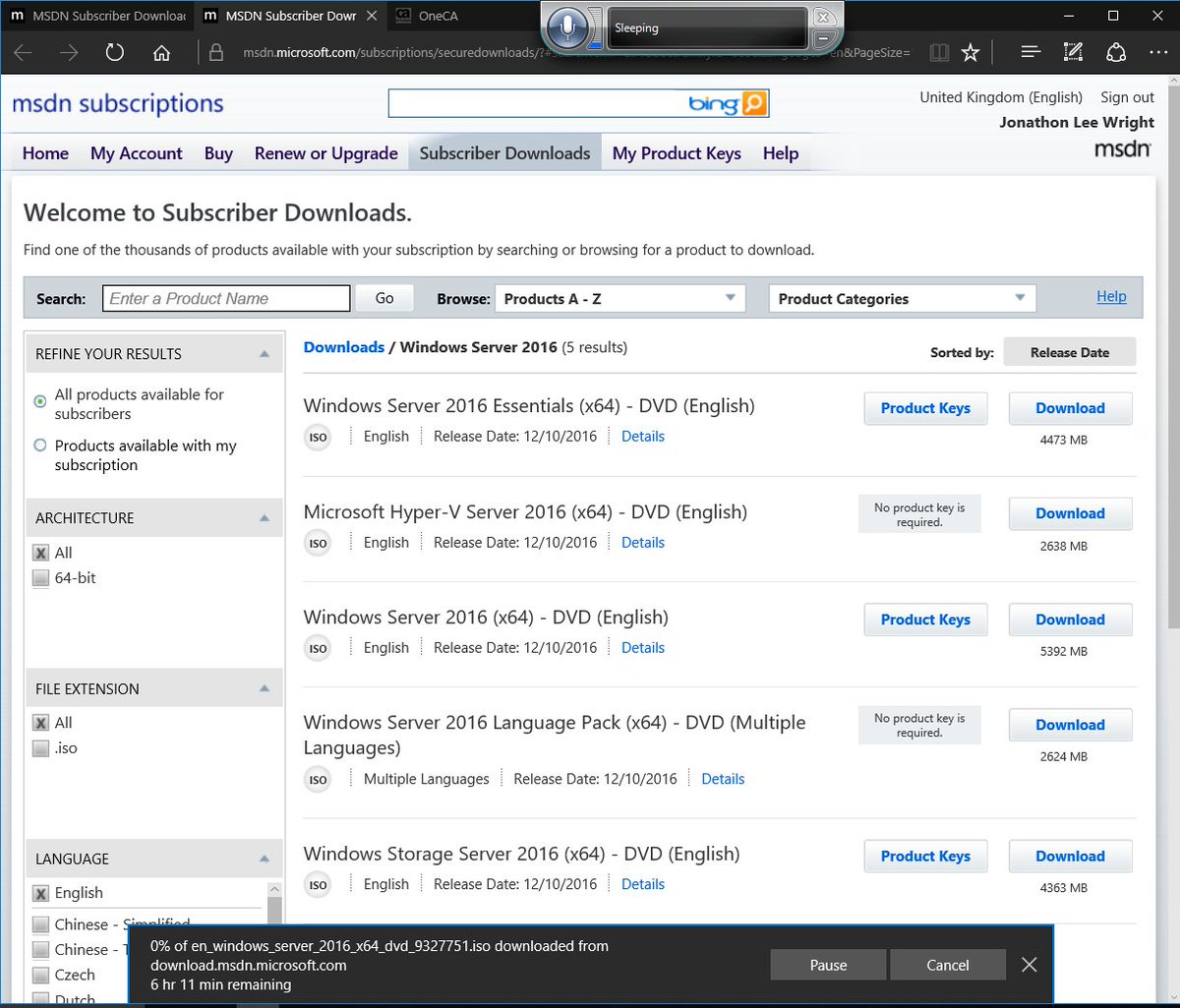Click the browser address bar URL

click(x=575, y=53)
